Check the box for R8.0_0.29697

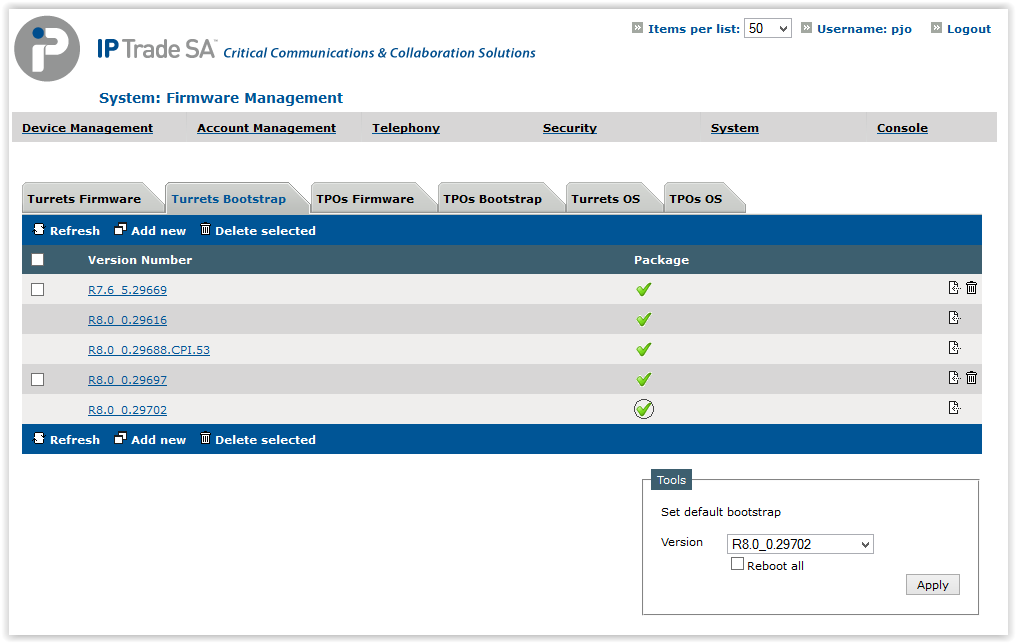pos(38,379)
